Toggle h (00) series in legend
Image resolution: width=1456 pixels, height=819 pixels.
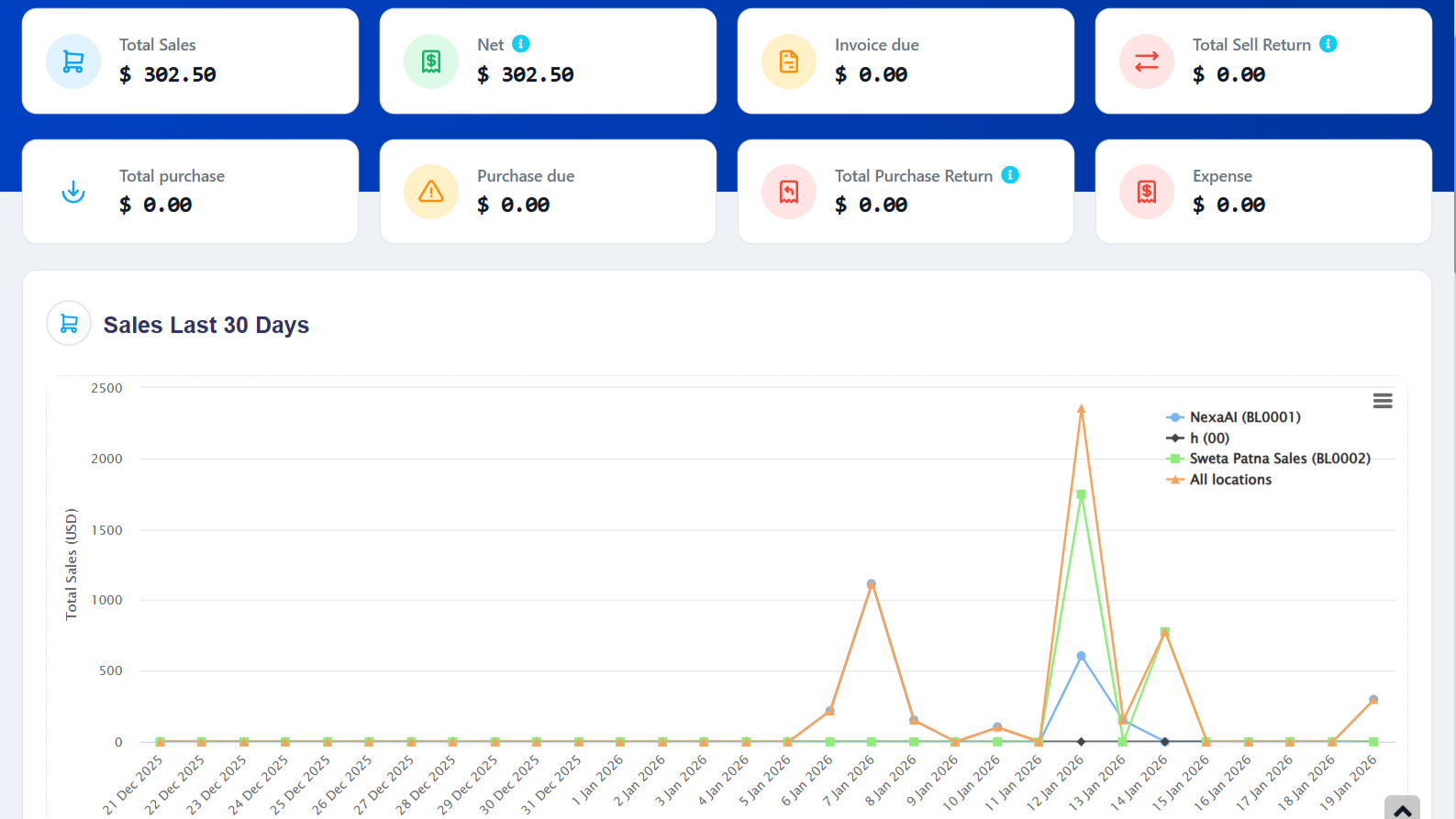point(1208,438)
